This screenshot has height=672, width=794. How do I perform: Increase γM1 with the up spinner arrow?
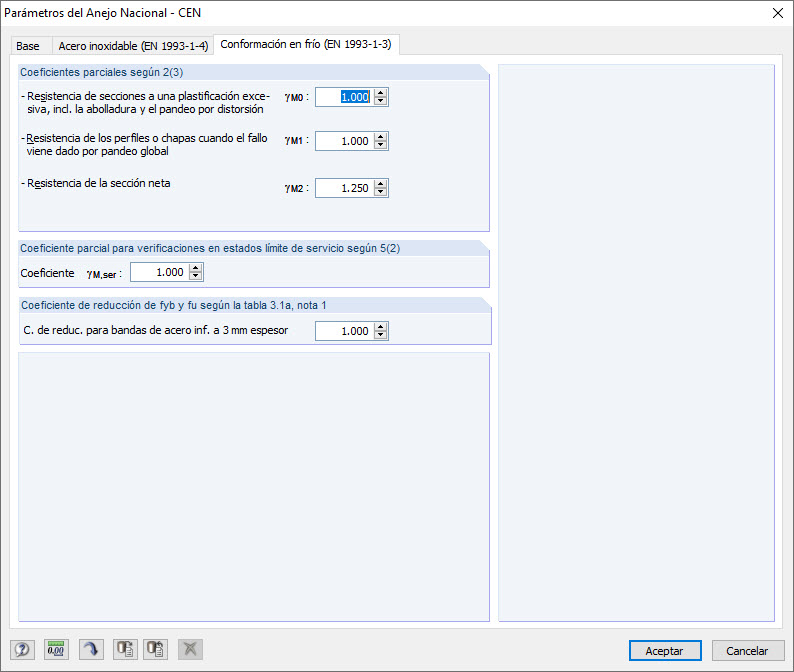[x=381, y=137]
